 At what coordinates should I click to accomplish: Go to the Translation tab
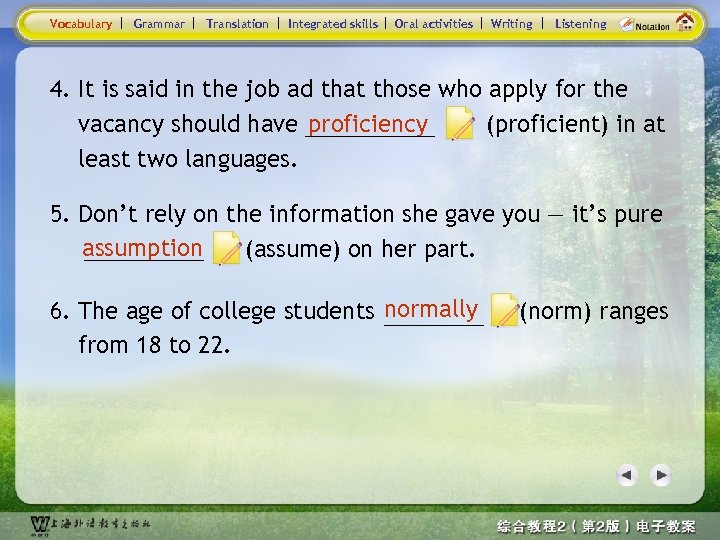click(237, 23)
